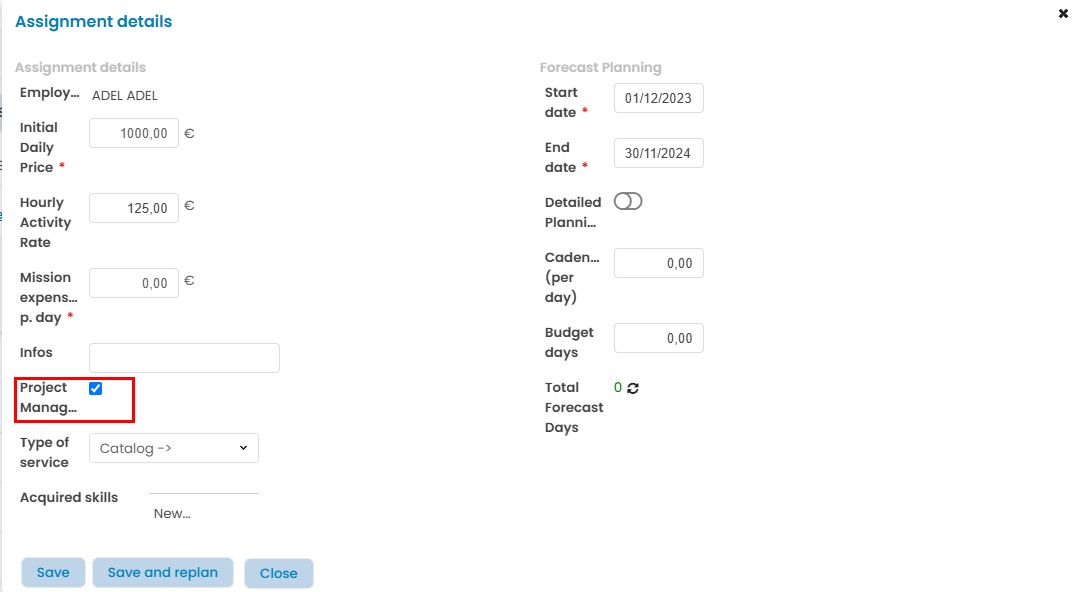The height and width of the screenshot is (592, 1077).
Task: Enable the Detailed Planning toggle
Action: pyautogui.click(x=628, y=202)
